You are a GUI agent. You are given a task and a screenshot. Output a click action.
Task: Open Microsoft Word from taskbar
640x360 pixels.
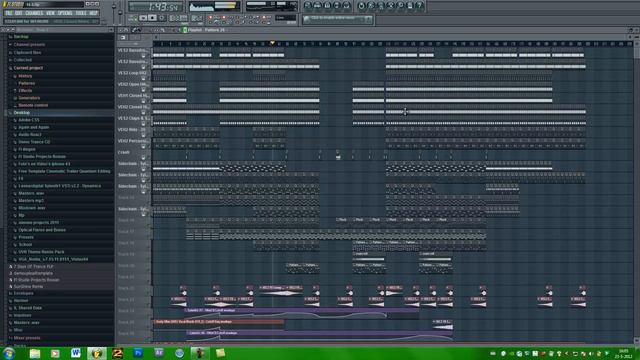pyautogui.click(x=76, y=353)
